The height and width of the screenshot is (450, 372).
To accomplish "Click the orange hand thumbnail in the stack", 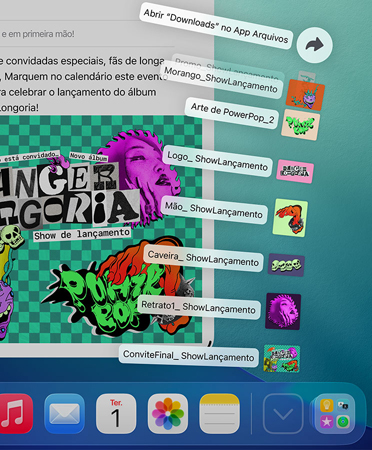I will tap(290, 218).
